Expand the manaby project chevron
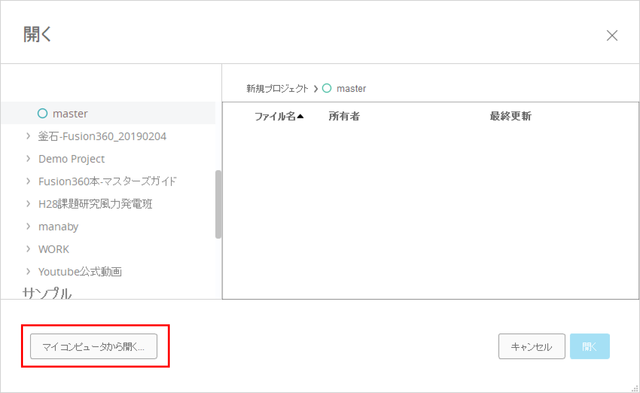This screenshot has width=640, height=393. click(x=28, y=226)
